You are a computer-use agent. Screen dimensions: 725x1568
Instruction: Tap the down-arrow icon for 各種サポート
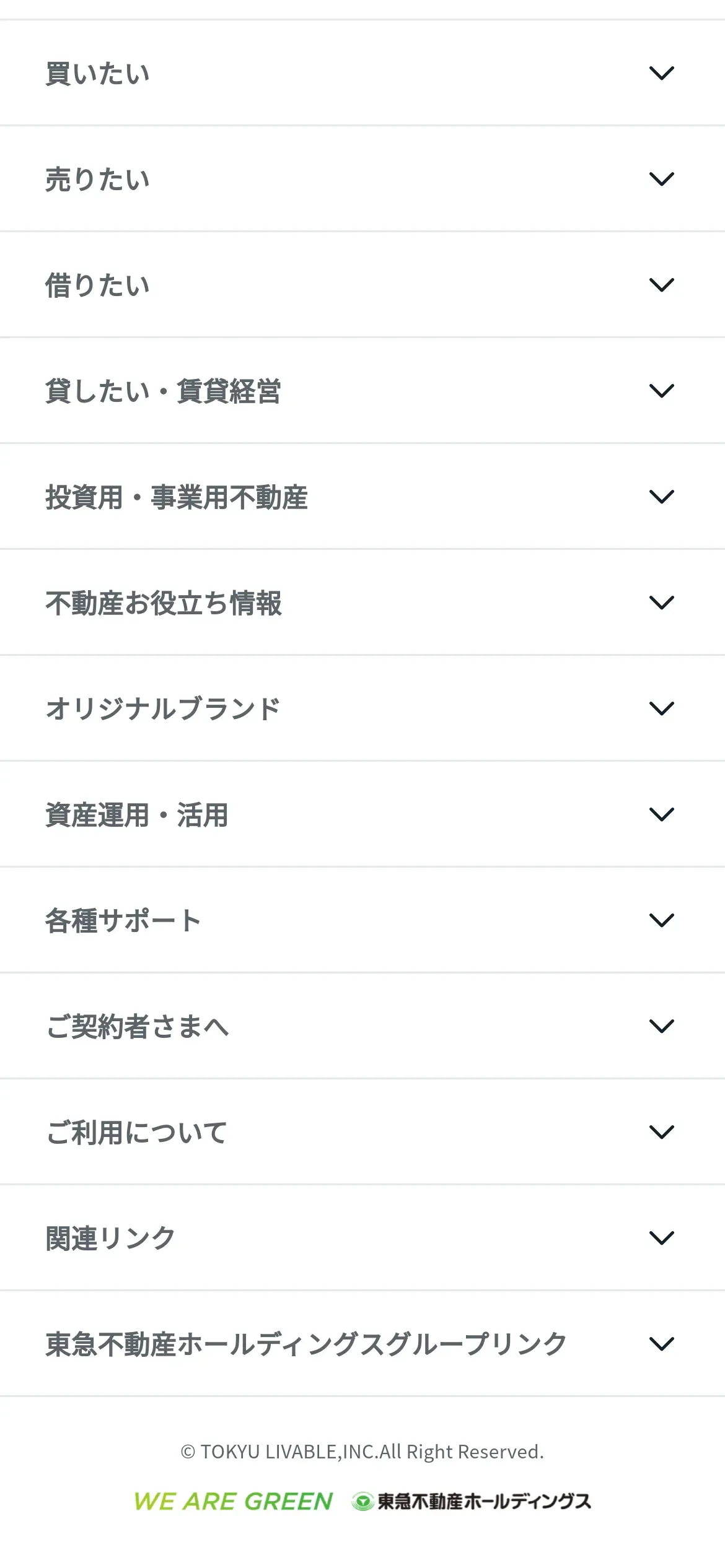[x=661, y=920]
